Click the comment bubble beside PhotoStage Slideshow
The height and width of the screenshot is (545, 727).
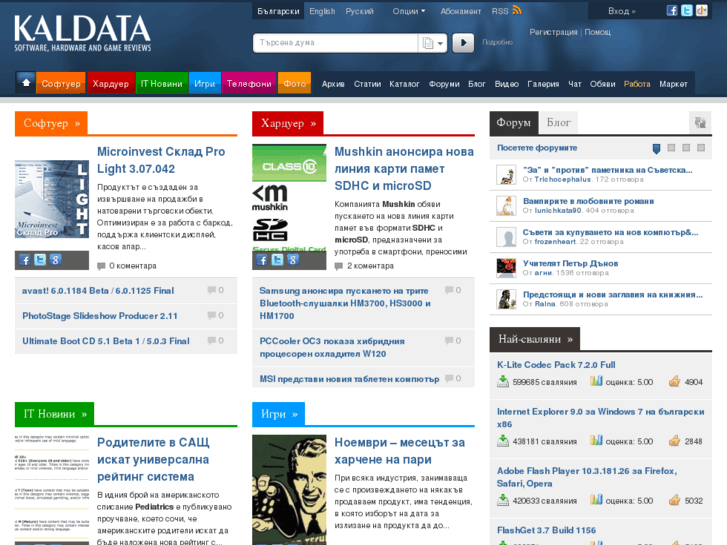[x=211, y=315]
